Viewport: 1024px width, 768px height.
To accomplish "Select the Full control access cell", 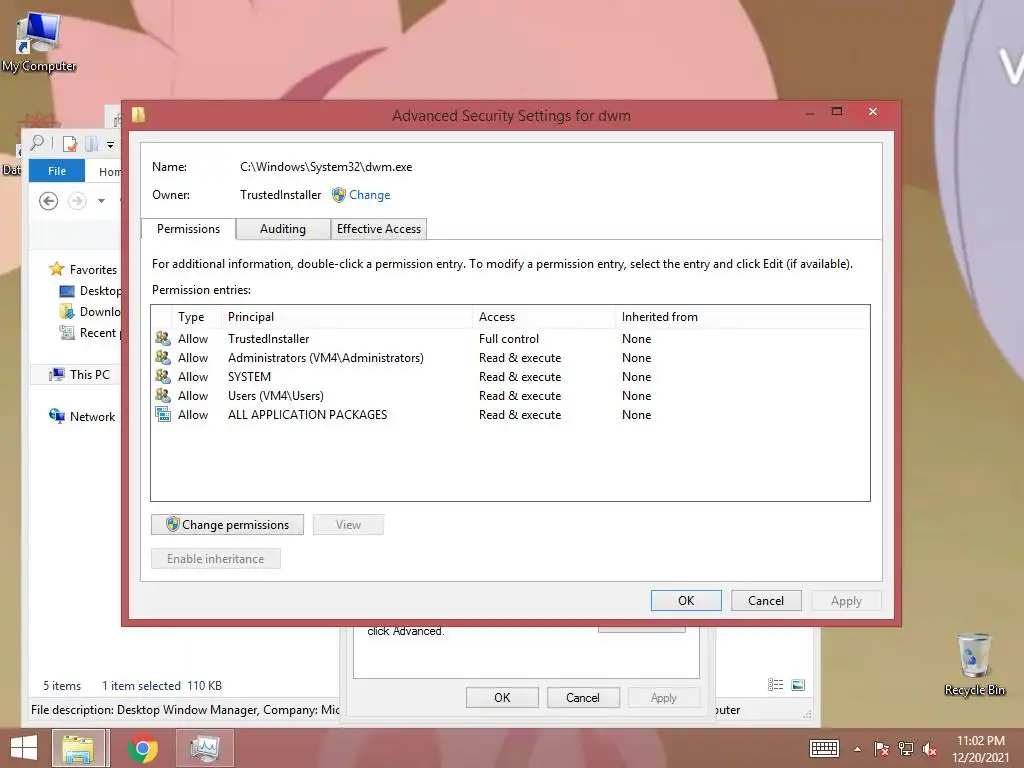I will click(x=509, y=338).
